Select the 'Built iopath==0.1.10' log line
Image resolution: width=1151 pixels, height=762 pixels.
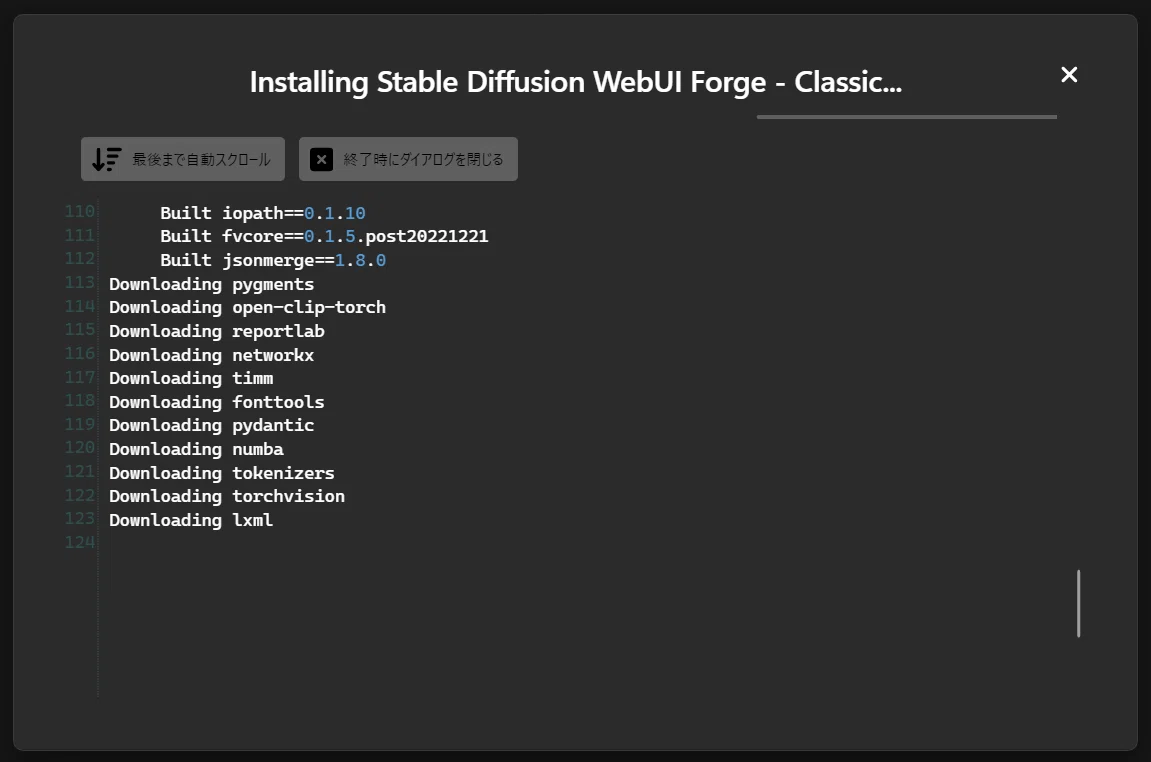click(x=263, y=213)
